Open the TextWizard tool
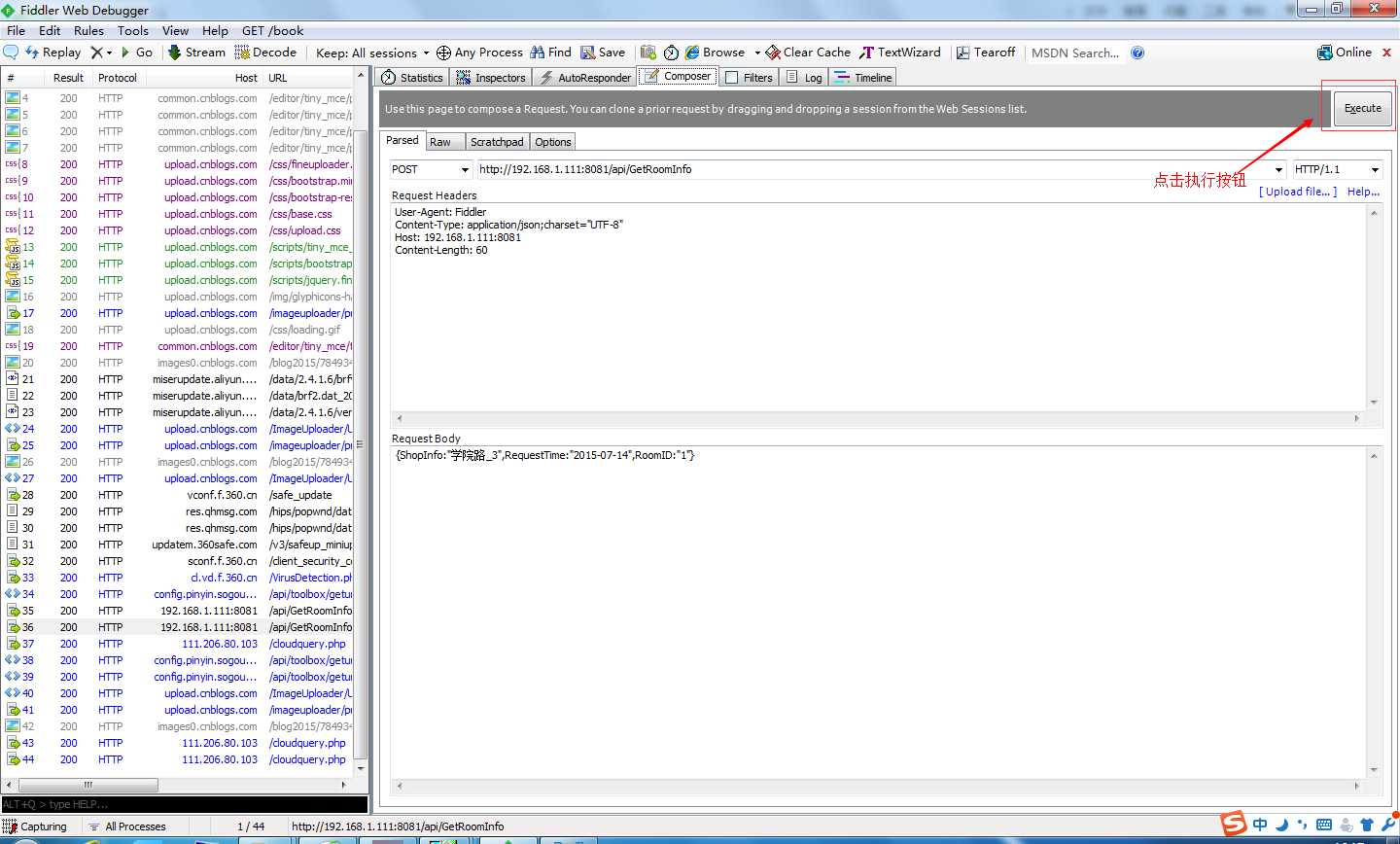The width and height of the screenshot is (1400, 844). 900,53
